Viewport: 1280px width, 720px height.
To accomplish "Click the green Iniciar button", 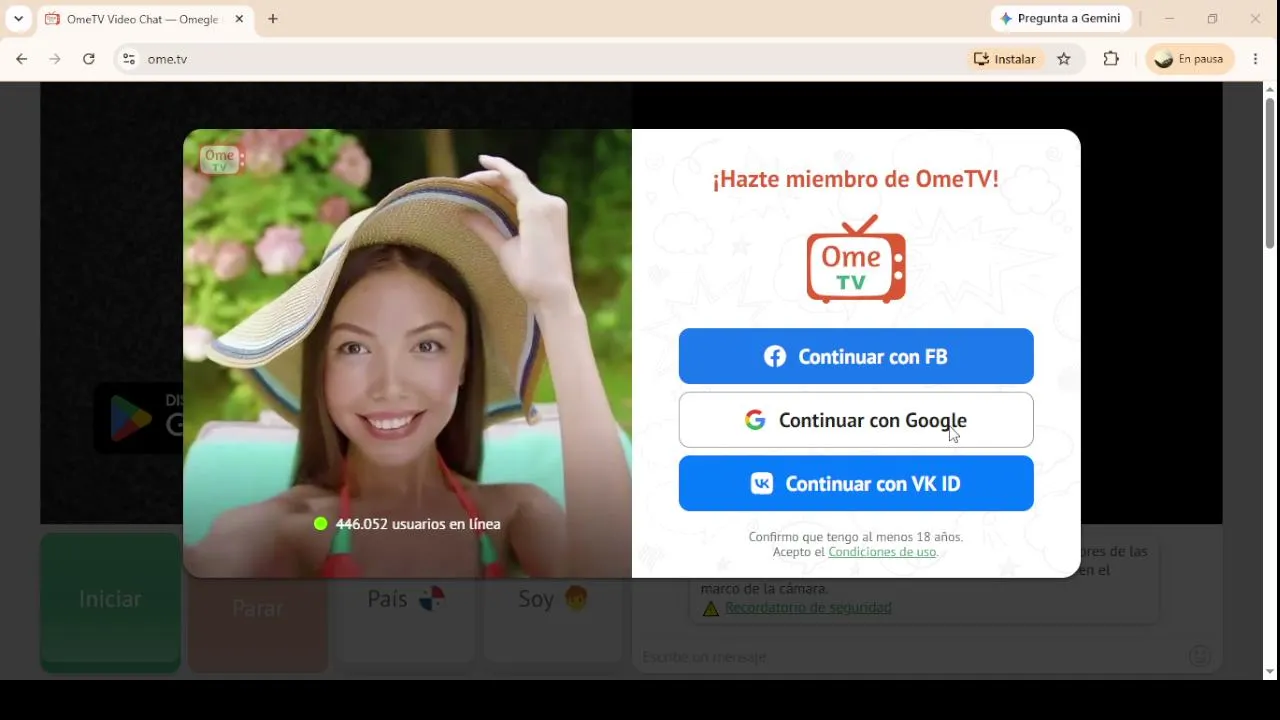I will 110,600.
